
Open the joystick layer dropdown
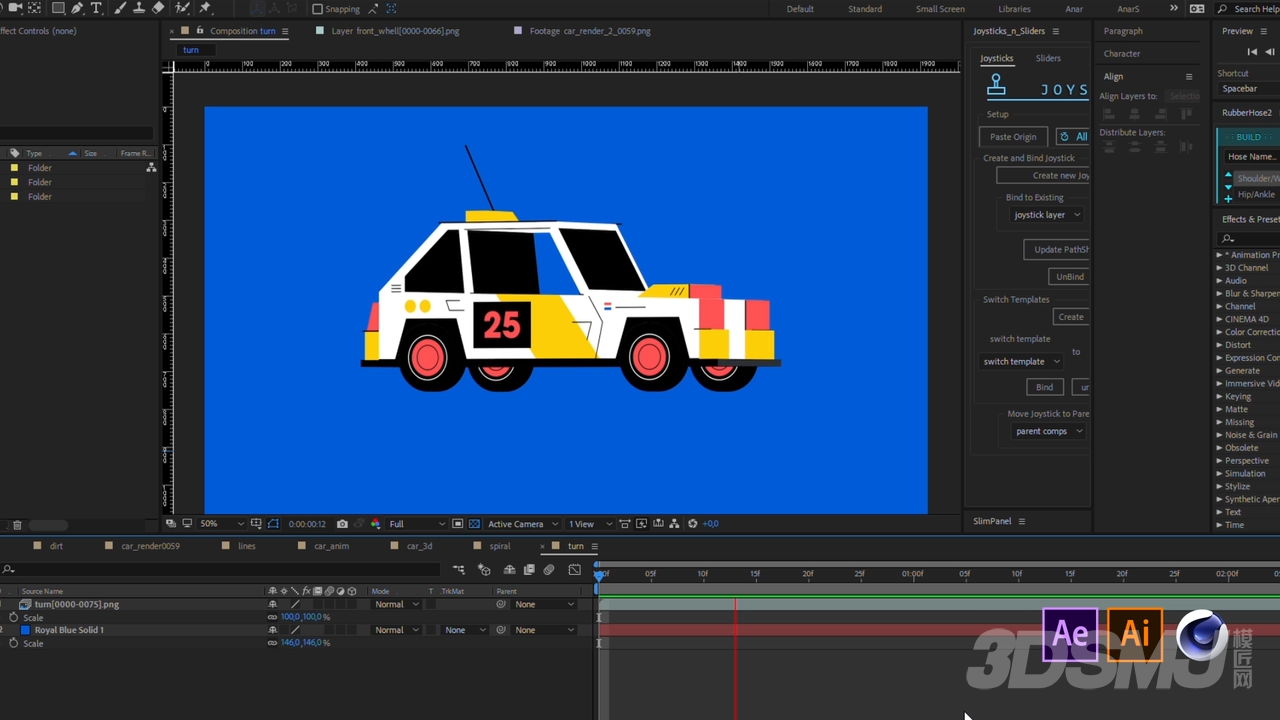(x=1045, y=215)
